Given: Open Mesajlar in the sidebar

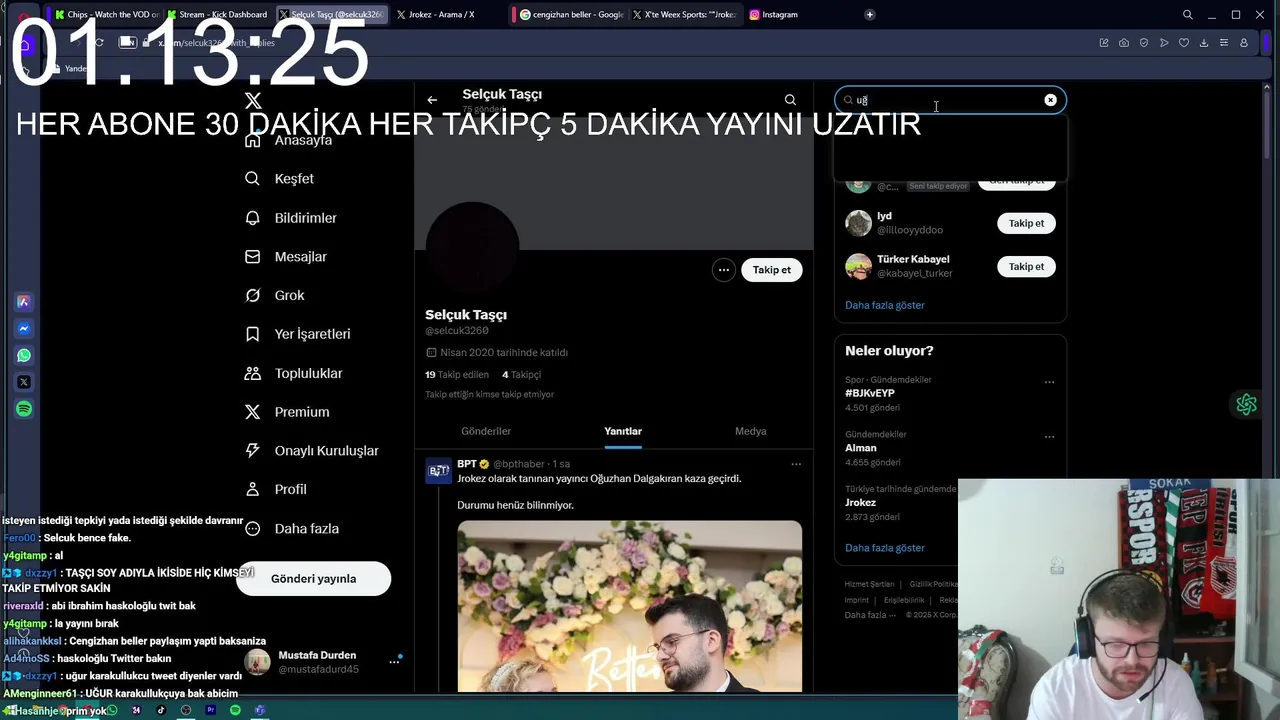Looking at the screenshot, I should (x=287, y=257).
